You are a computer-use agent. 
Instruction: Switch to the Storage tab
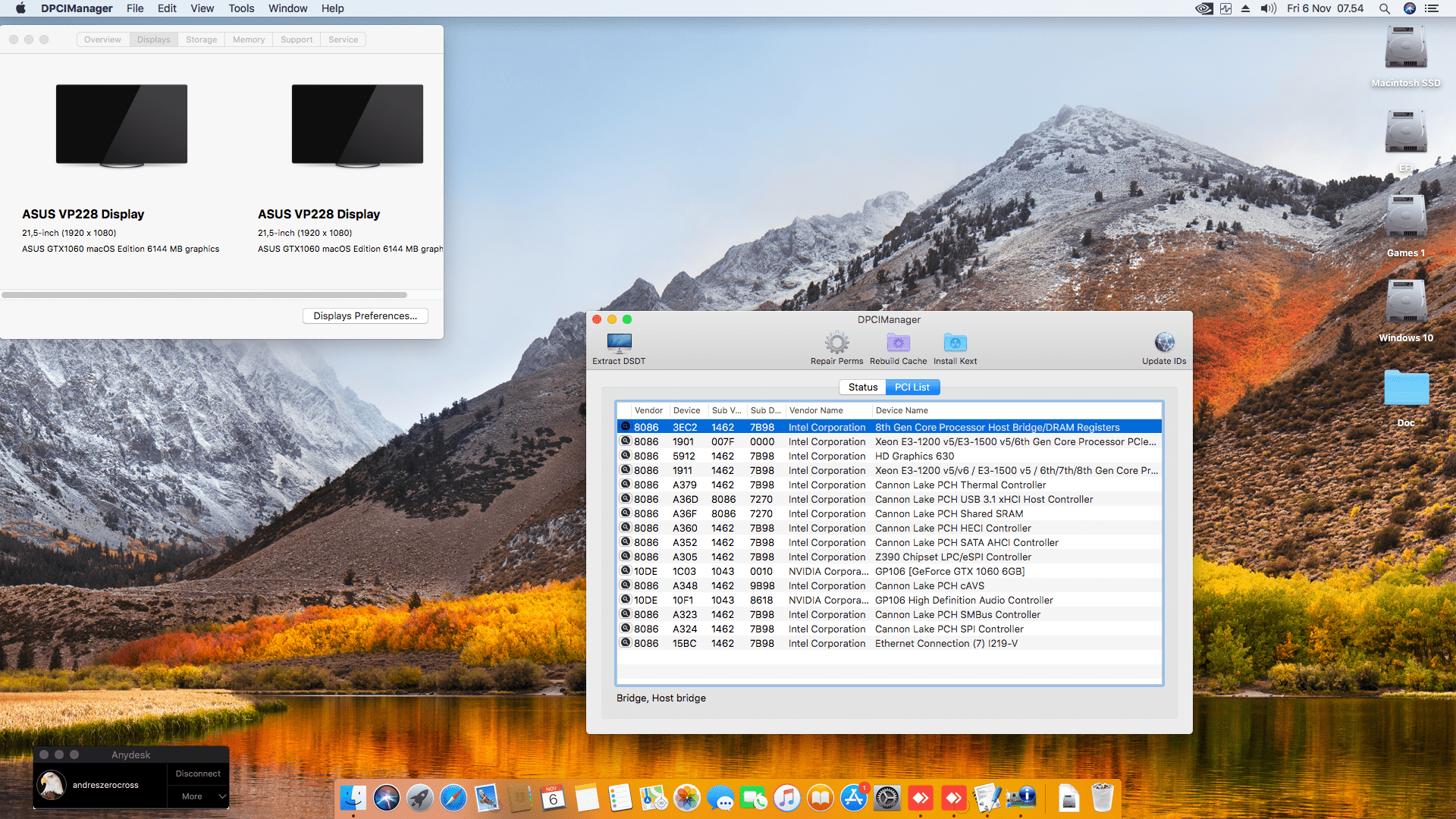coord(201,39)
